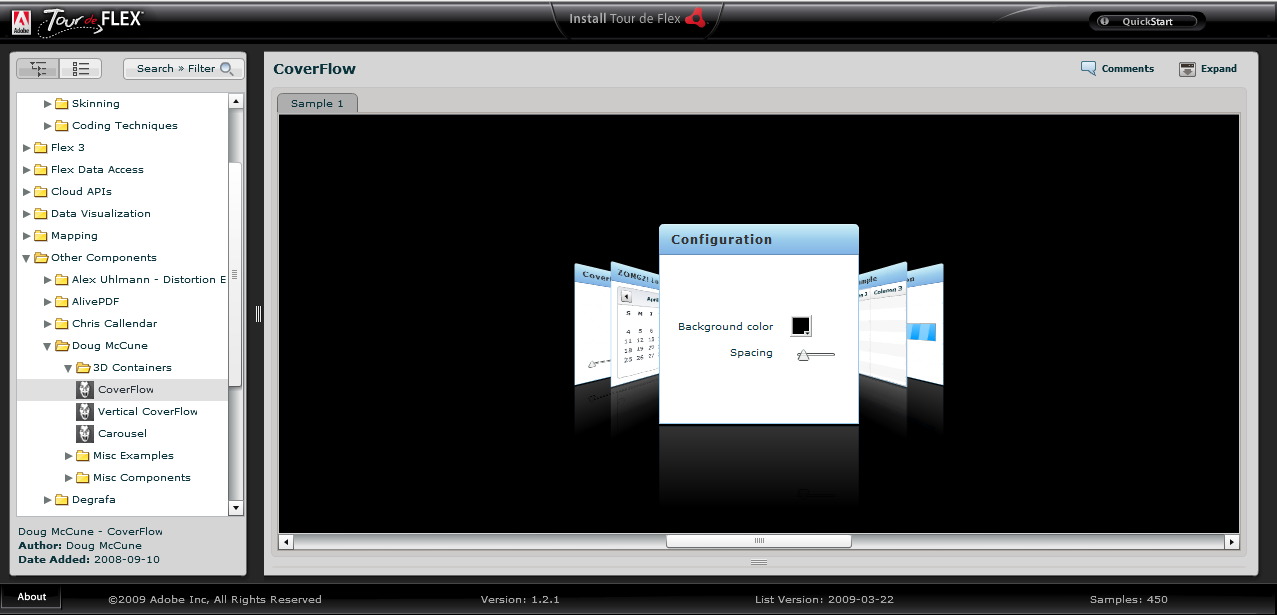Select the Sample 1 tab
Viewport: 1277px width, 615px height.
tap(317, 104)
